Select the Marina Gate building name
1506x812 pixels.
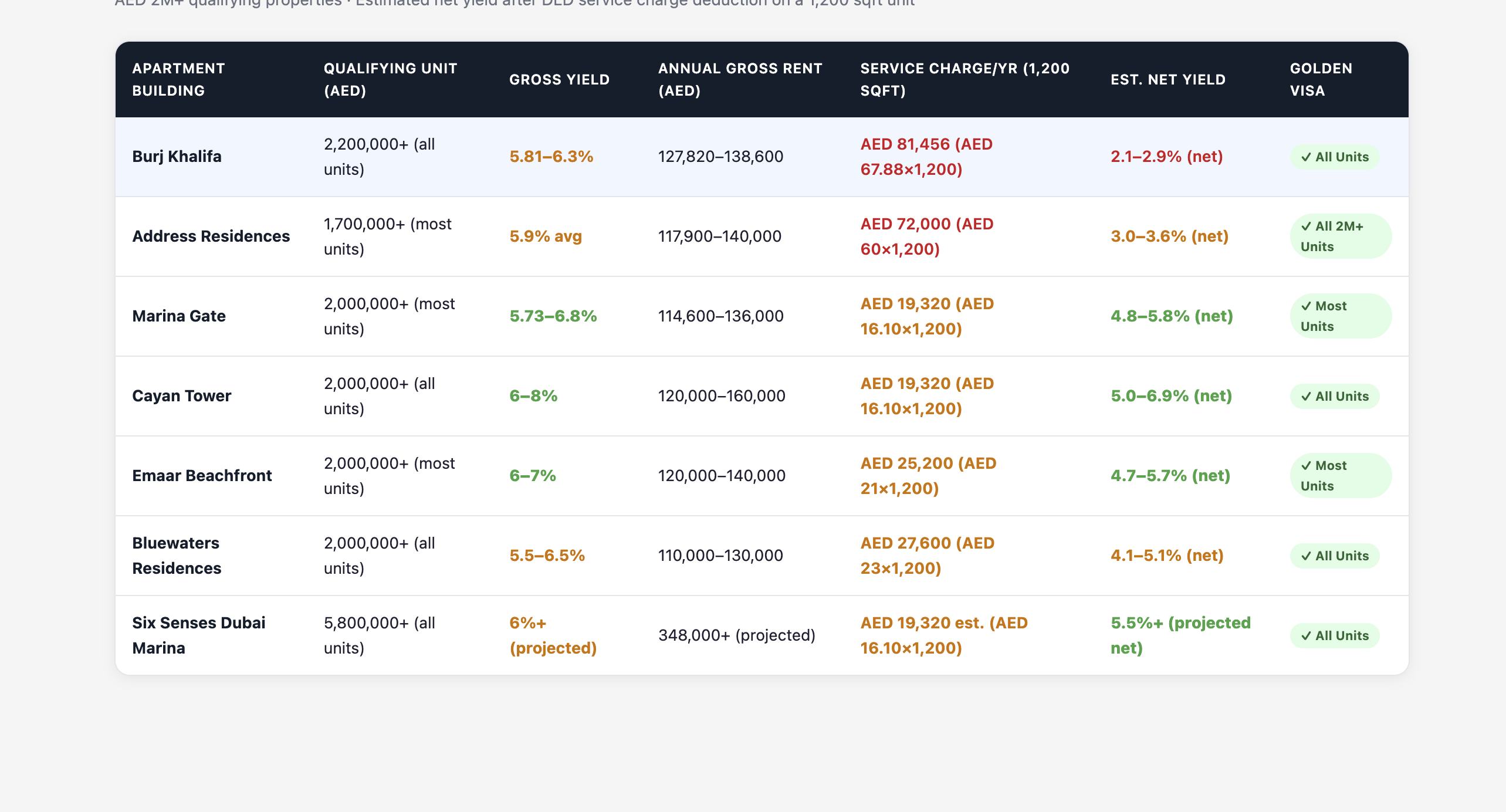[x=179, y=316]
